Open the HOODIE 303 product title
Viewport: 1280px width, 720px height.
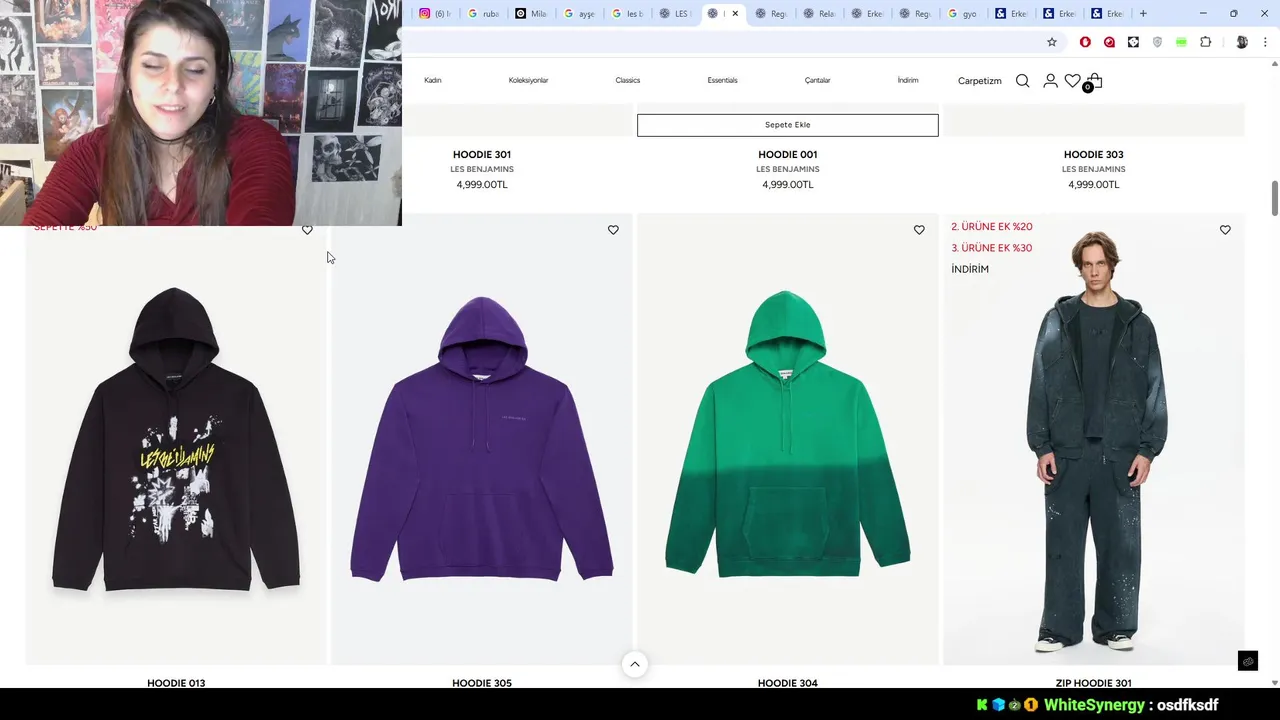(x=1094, y=155)
